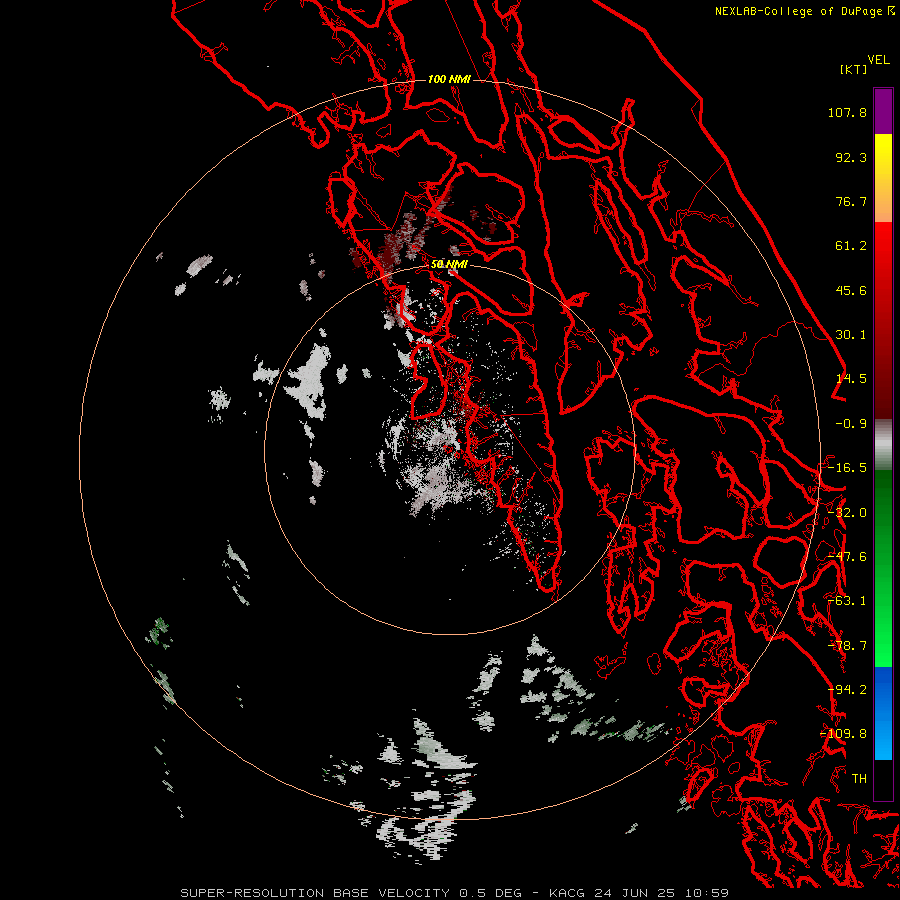The image size is (900, 900).
Task: Click the gray near-zero color bar segment
Action: pos(883,445)
